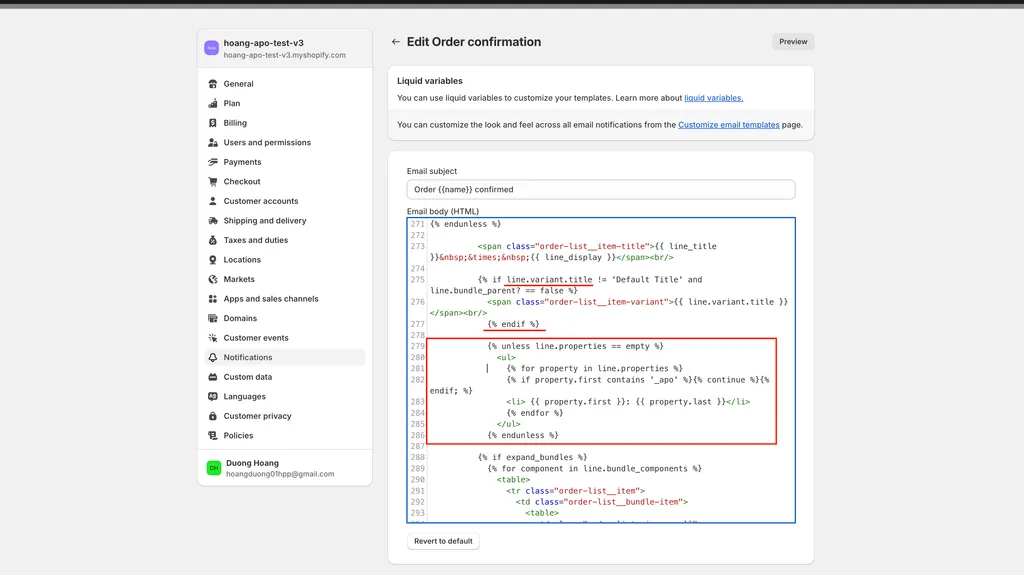Click the Customer privacy lock icon
Viewport: 1024px width, 575px height.
213,416
